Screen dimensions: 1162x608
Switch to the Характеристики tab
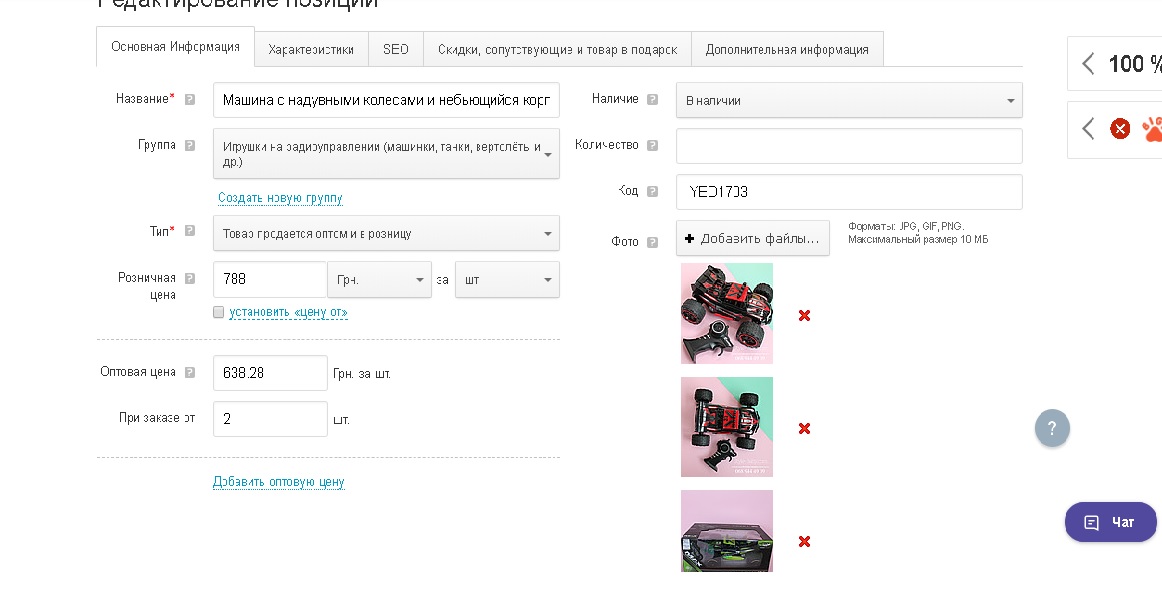pos(311,50)
